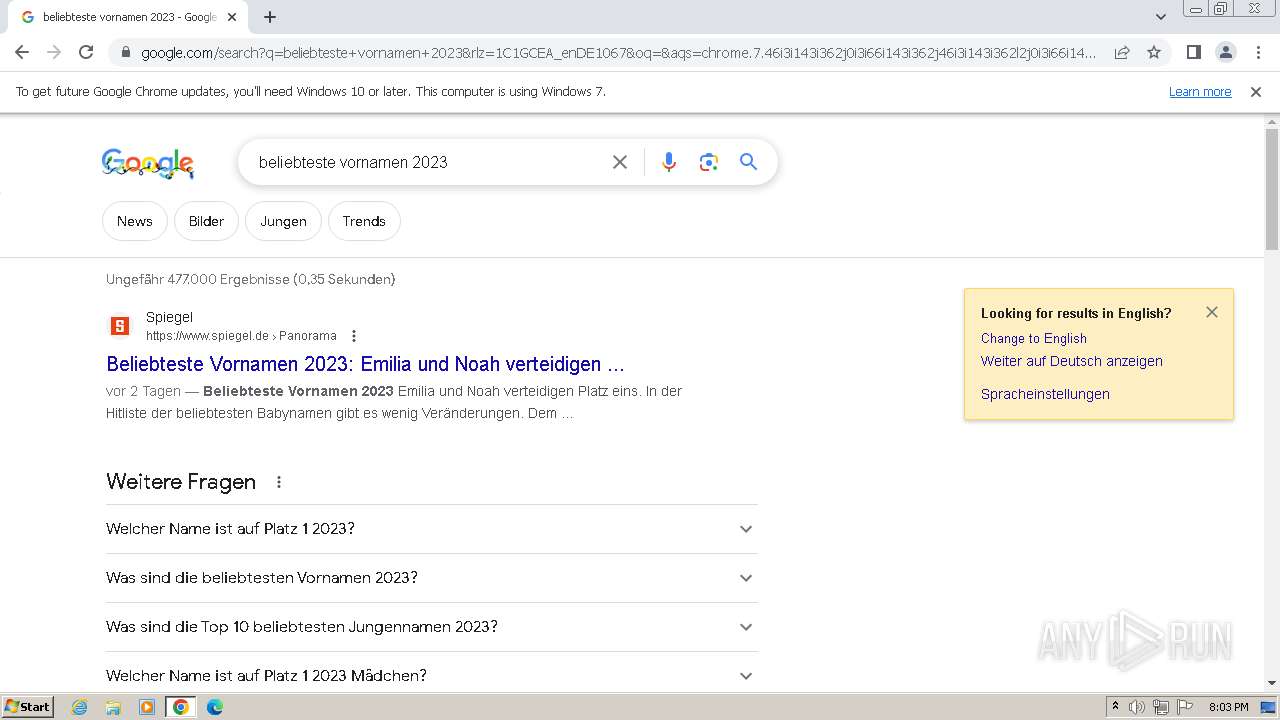Click into the Google search field
The image size is (1280, 720).
428,162
